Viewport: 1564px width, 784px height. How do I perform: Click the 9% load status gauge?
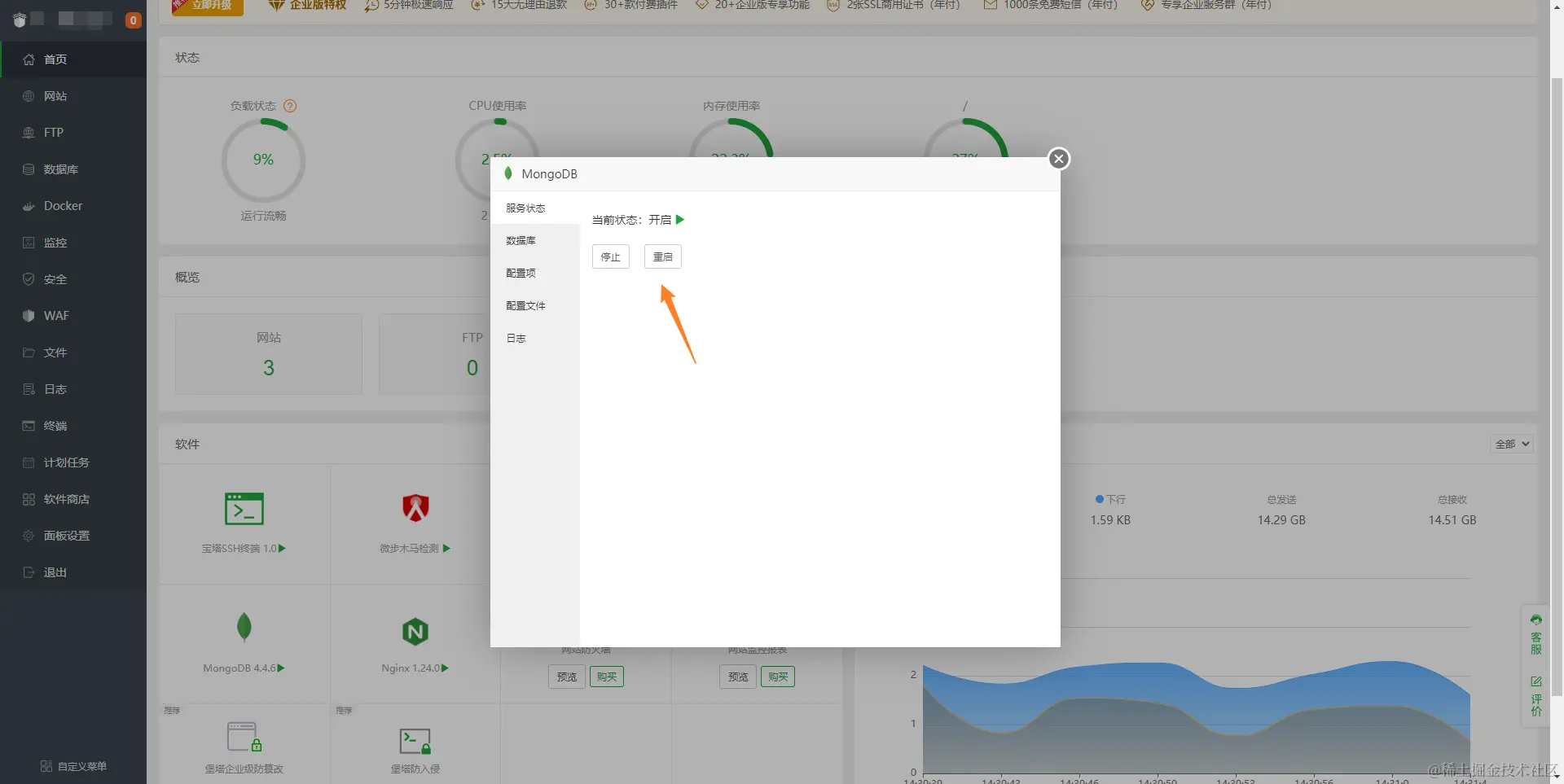[x=263, y=160]
